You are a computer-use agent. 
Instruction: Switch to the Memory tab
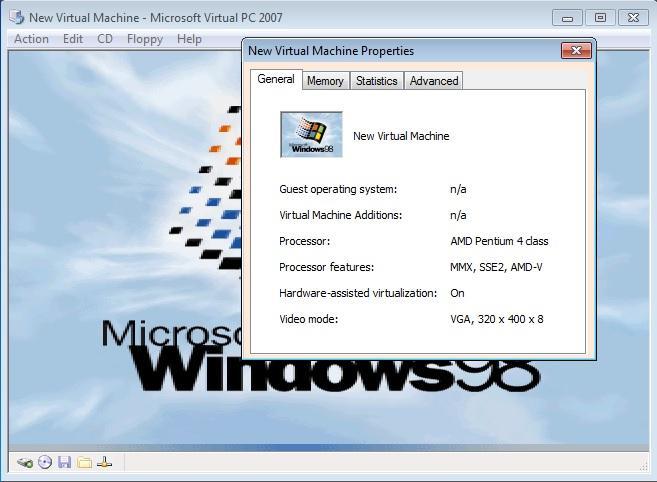(326, 80)
